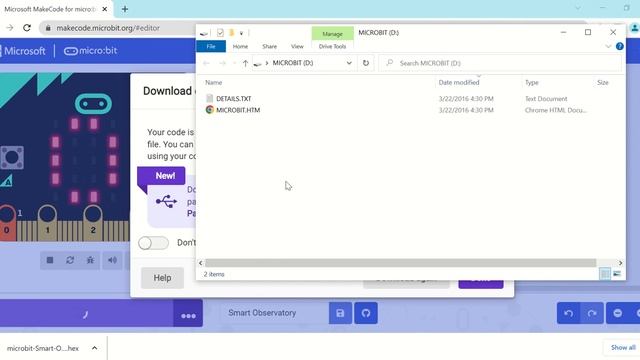Click the quick access new folder icon

[x=231, y=33]
